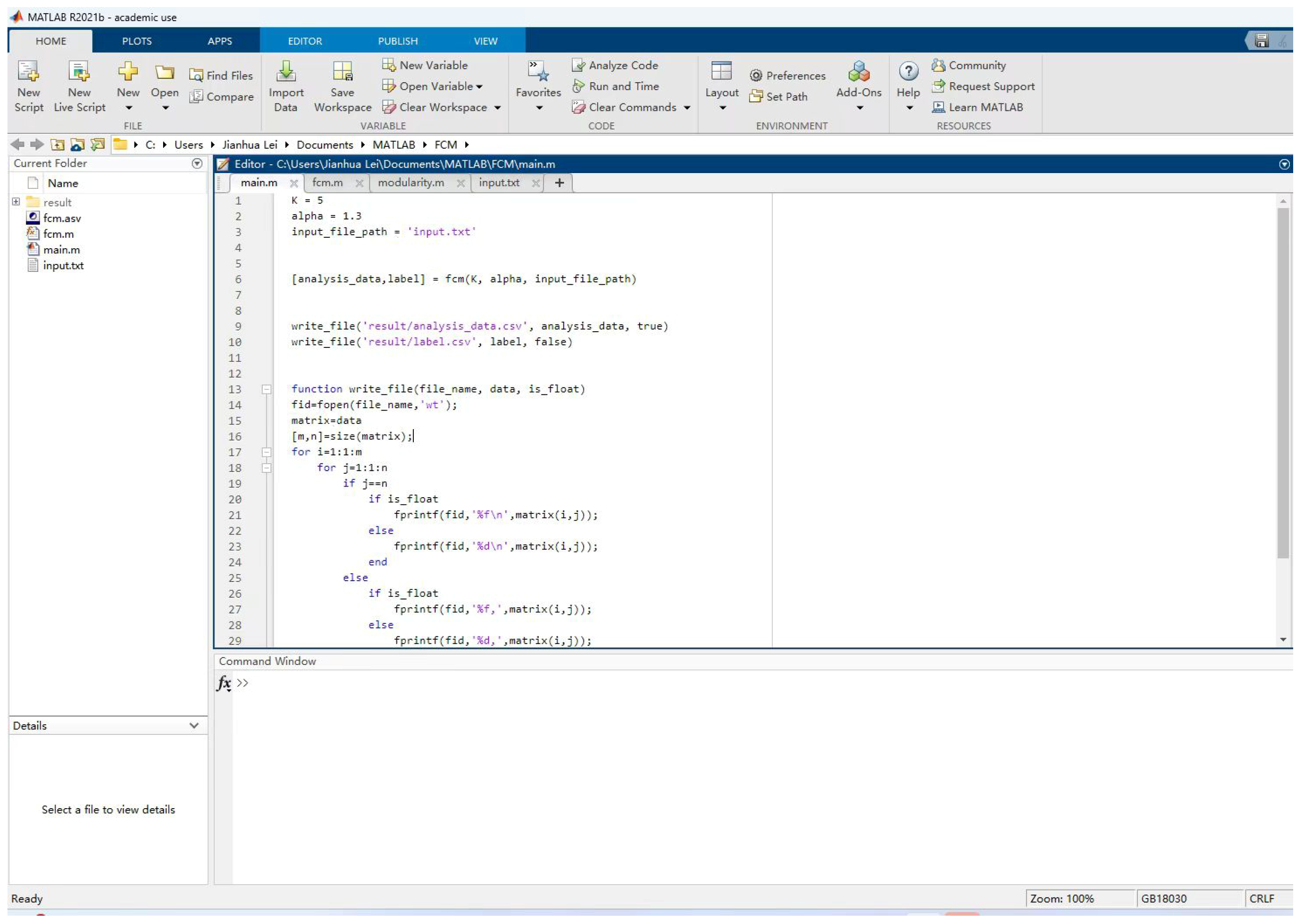This screenshot has height=924, width=1299.
Task: Collapse the for i loop fold marker
Action: pos(266,453)
